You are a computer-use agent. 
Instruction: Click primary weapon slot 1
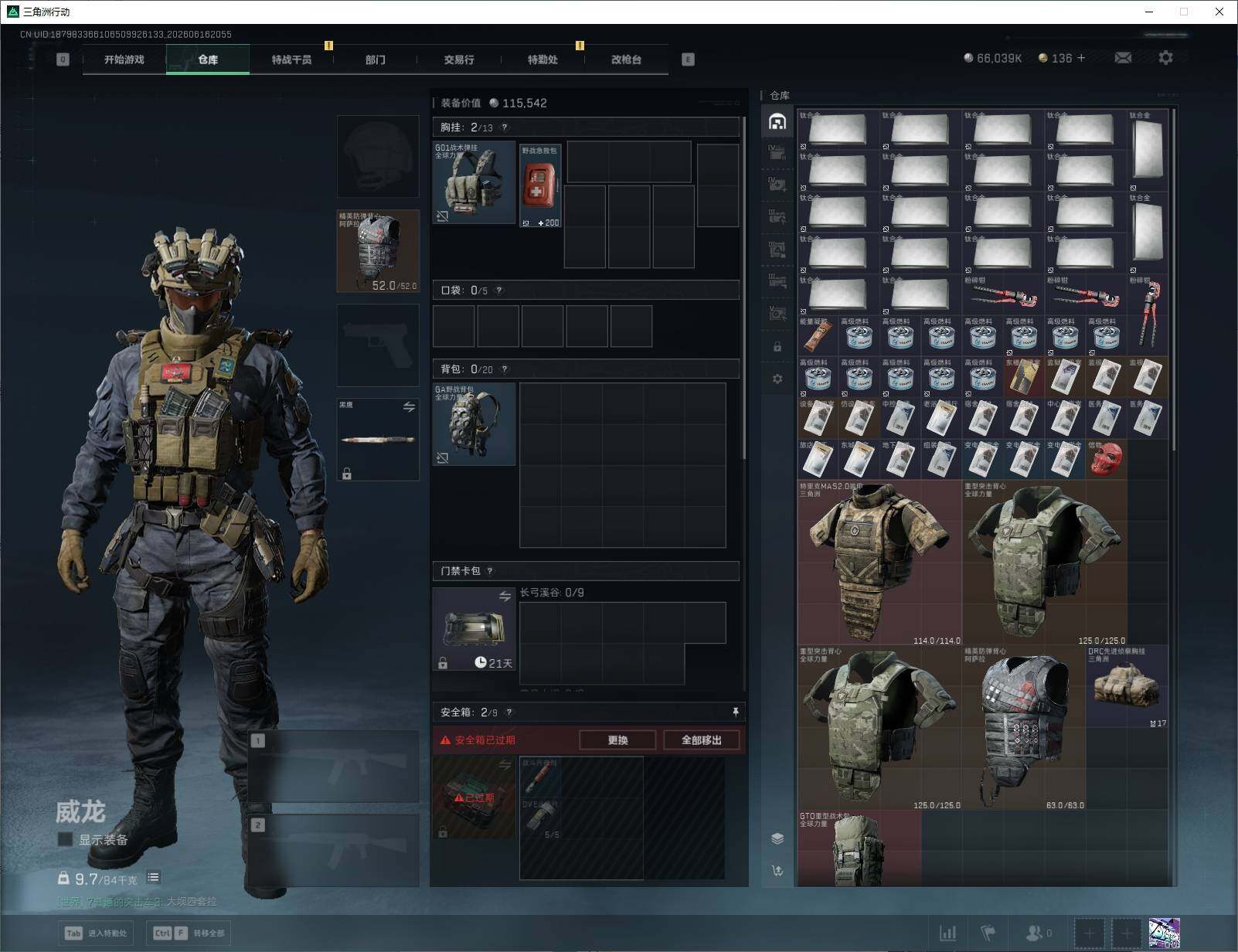334,767
